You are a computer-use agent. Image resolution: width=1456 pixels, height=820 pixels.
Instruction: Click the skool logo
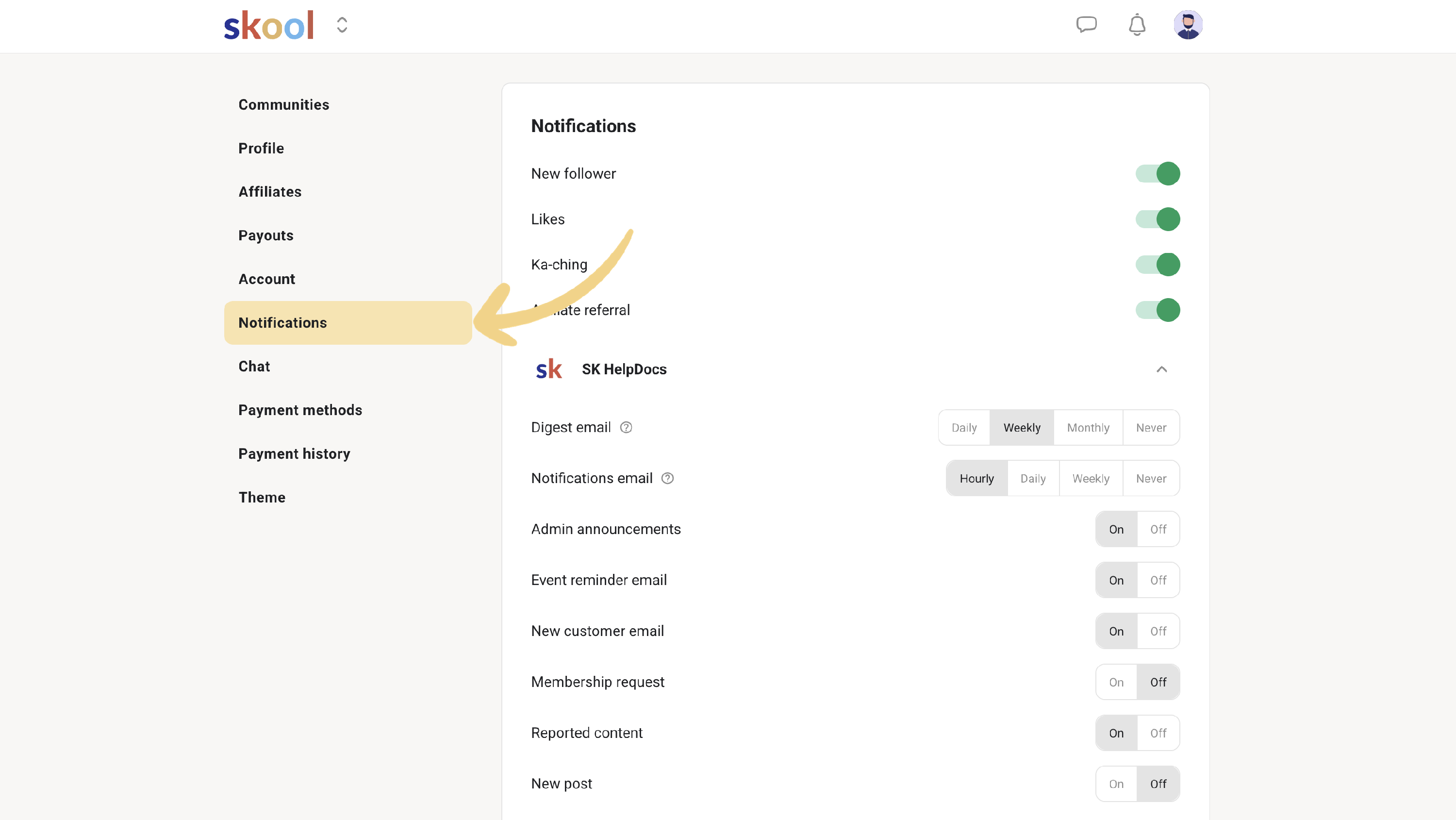point(269,25)
